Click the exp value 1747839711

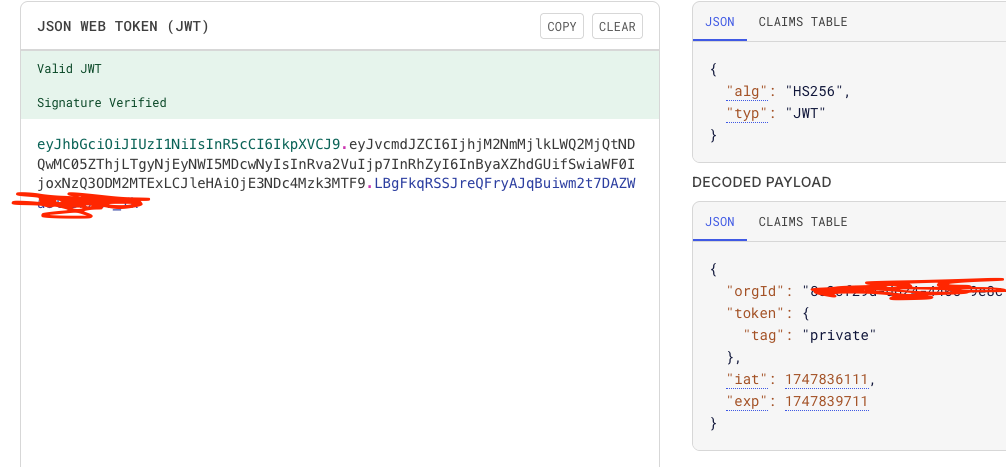point(826,402)
